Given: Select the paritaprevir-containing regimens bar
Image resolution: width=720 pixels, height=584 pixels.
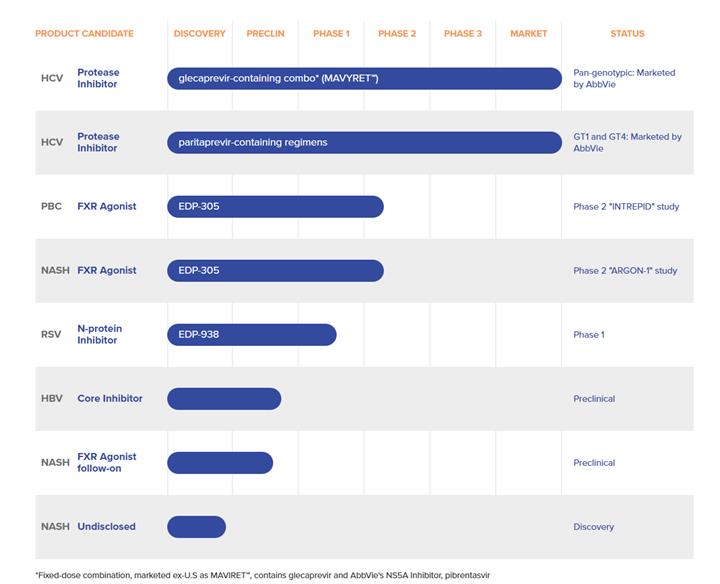Looking at the screenshot, I should pyautogui.click(x=364, y=142).
